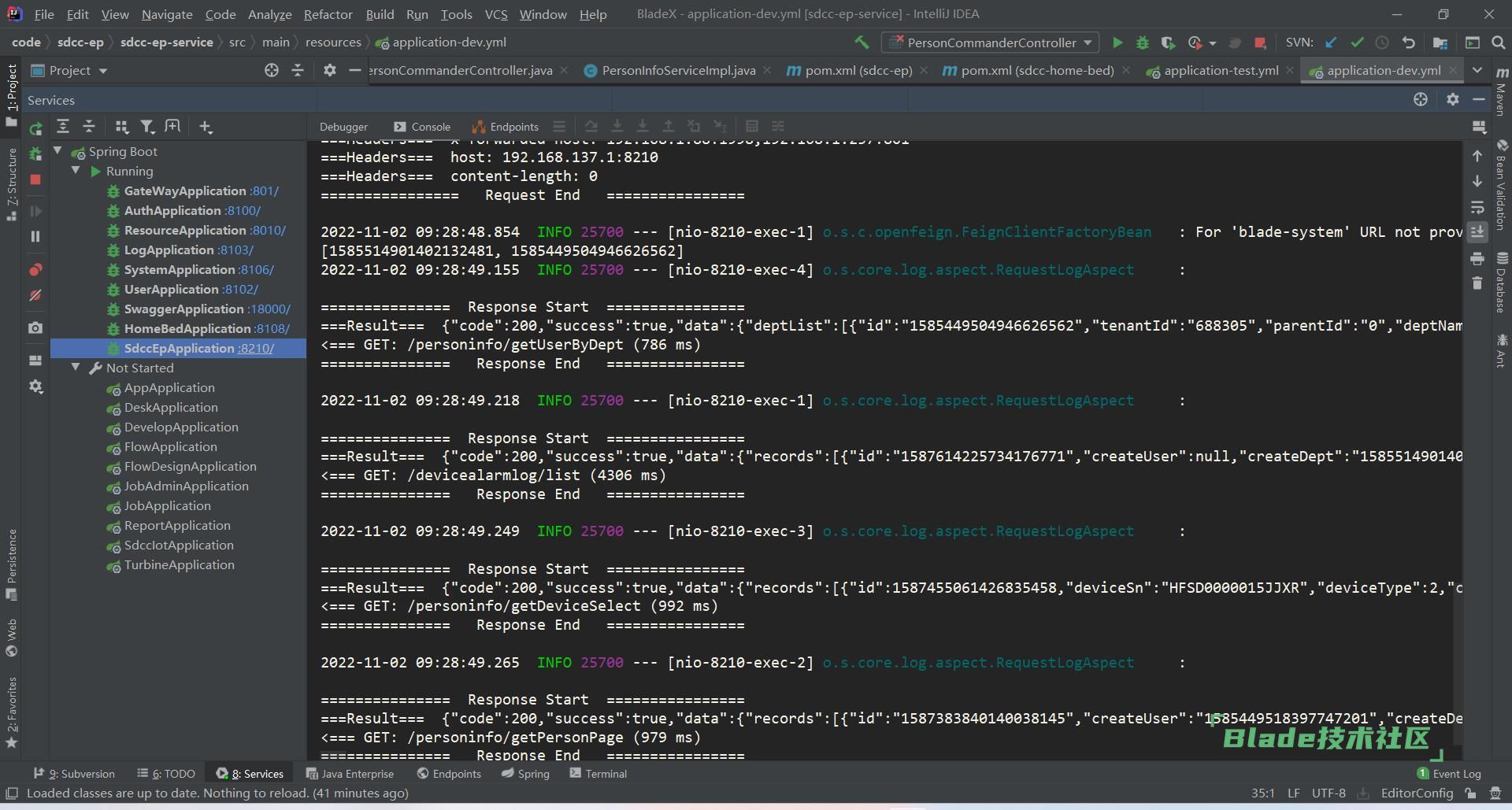Switch to the Console tab
1512x810 pixels.
422,127
